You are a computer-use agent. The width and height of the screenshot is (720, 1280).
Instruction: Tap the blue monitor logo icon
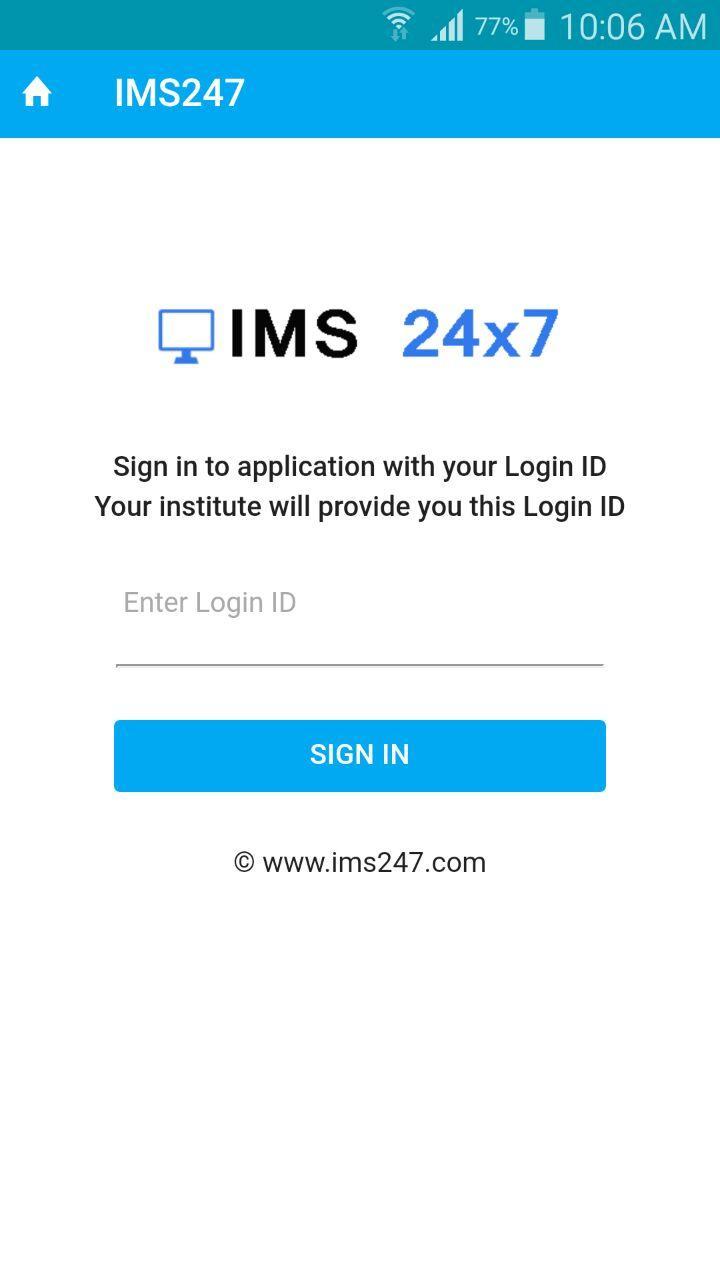click(x=186, y=335)
